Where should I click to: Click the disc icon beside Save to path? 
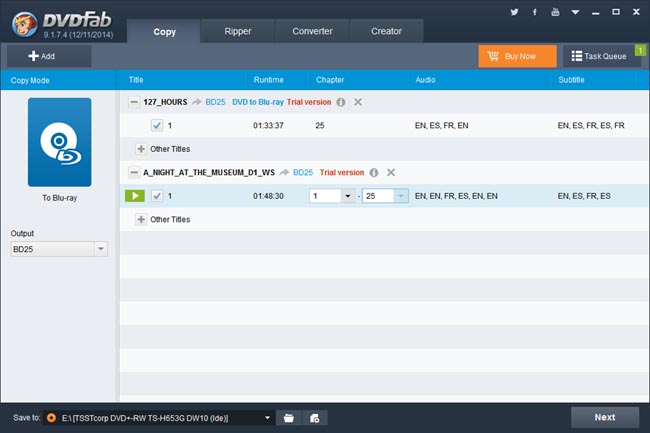click(51, 418)
